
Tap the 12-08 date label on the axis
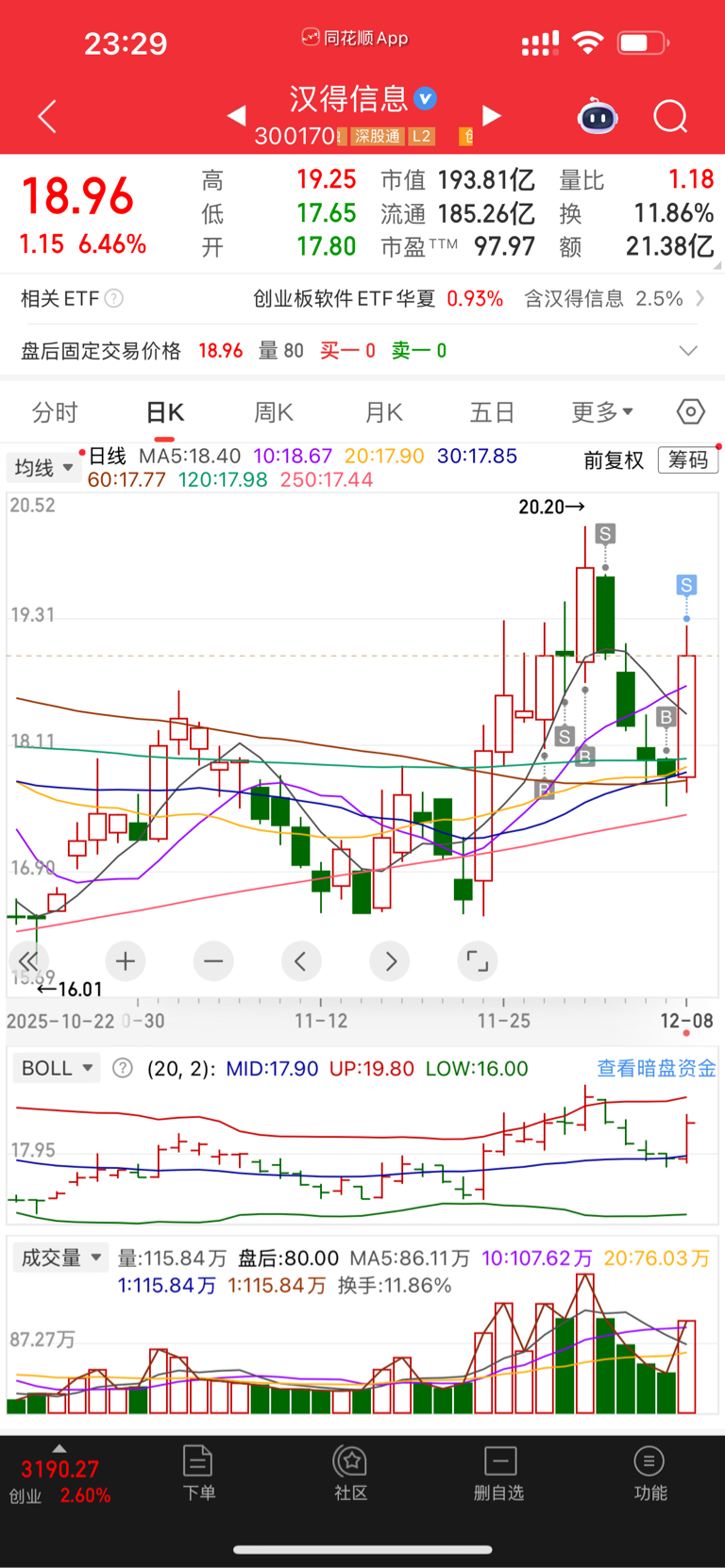(x=686, y=1021)
